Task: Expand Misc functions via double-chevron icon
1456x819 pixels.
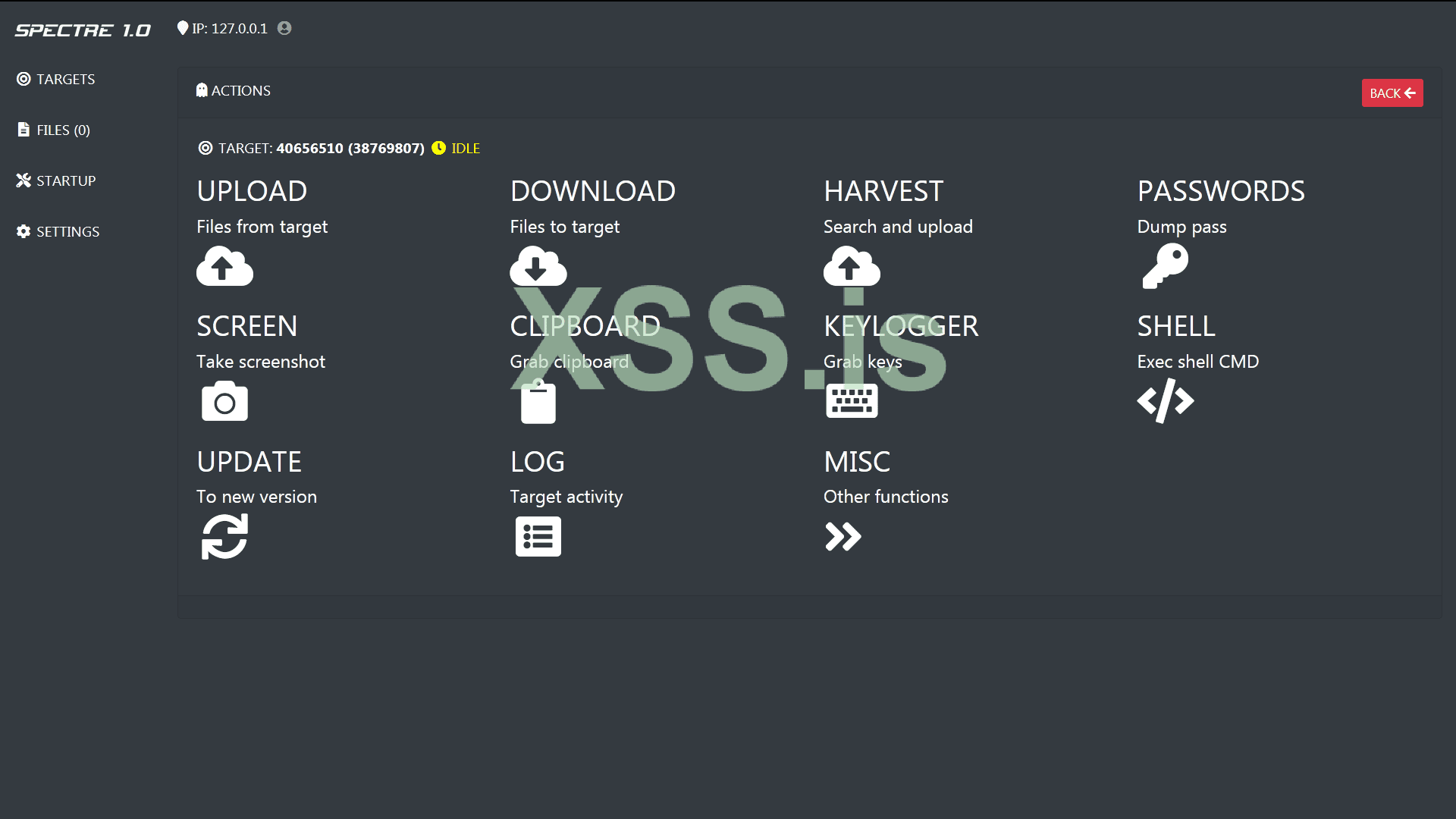Action: pos(843,536)
